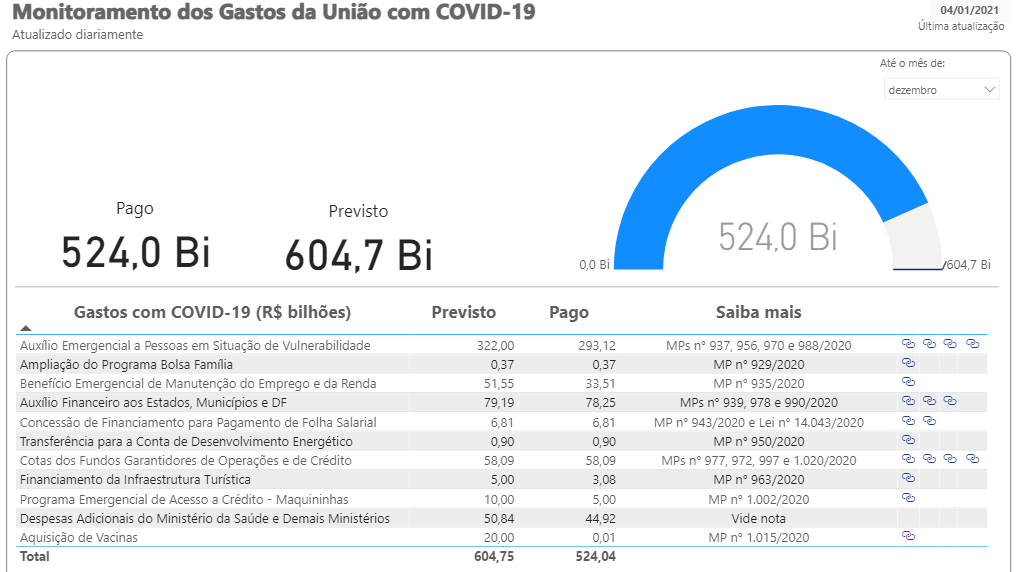Select 'Concessão de Financiamento para Pagamento de Folha Salarial'
The height and width of the screenshot is (572, 1028).
point(198,422)
